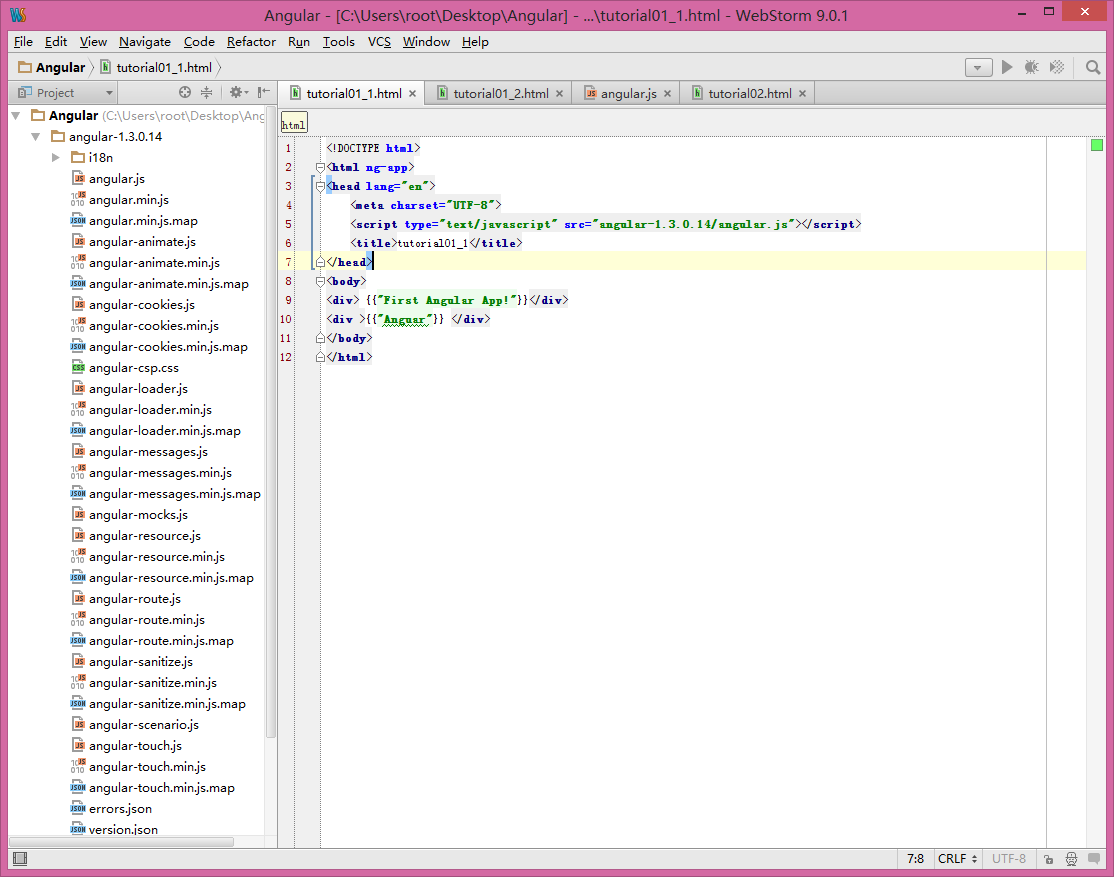
Task: Open the Refactor menu
Action: [x=251, y=42]
